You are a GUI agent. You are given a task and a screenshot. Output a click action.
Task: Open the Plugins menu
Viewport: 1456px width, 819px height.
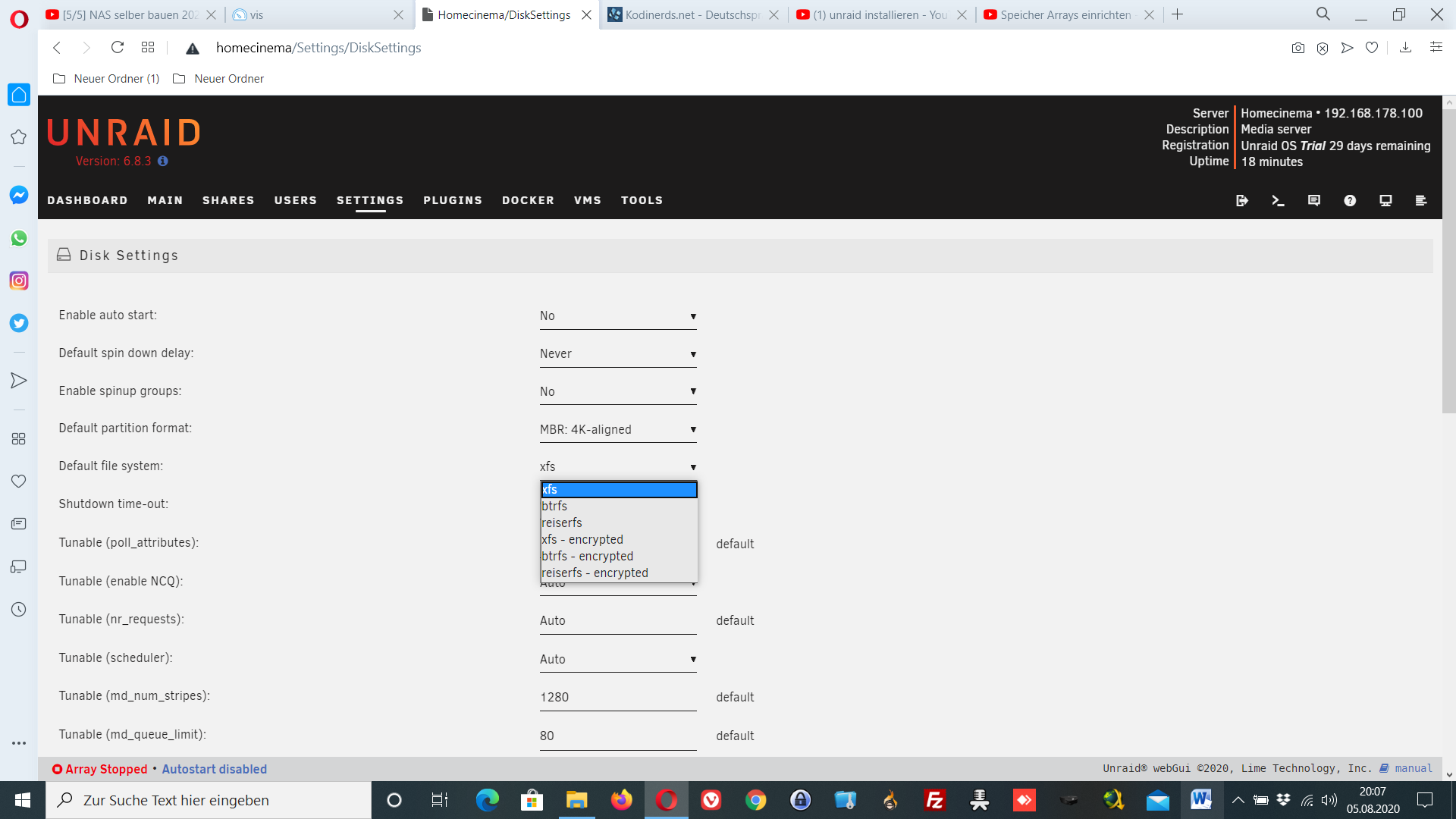tap(453, 201)
